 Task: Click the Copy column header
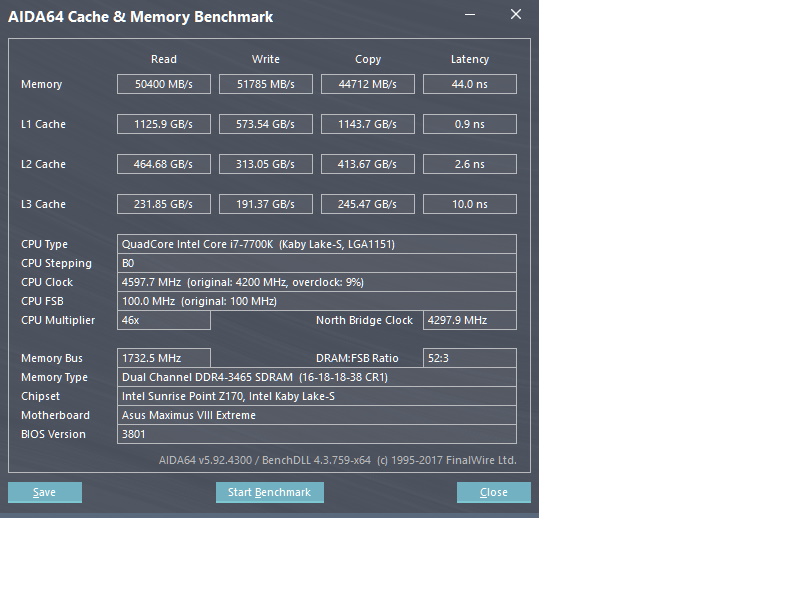368,59
